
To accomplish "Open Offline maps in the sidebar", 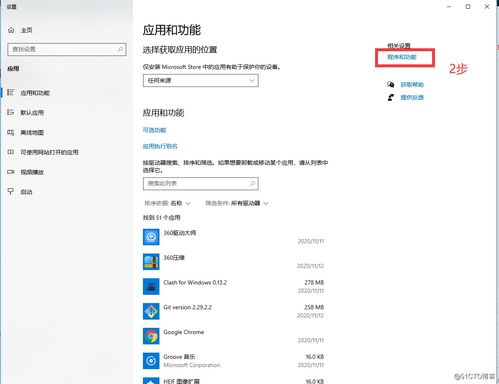I will (32, 132).
